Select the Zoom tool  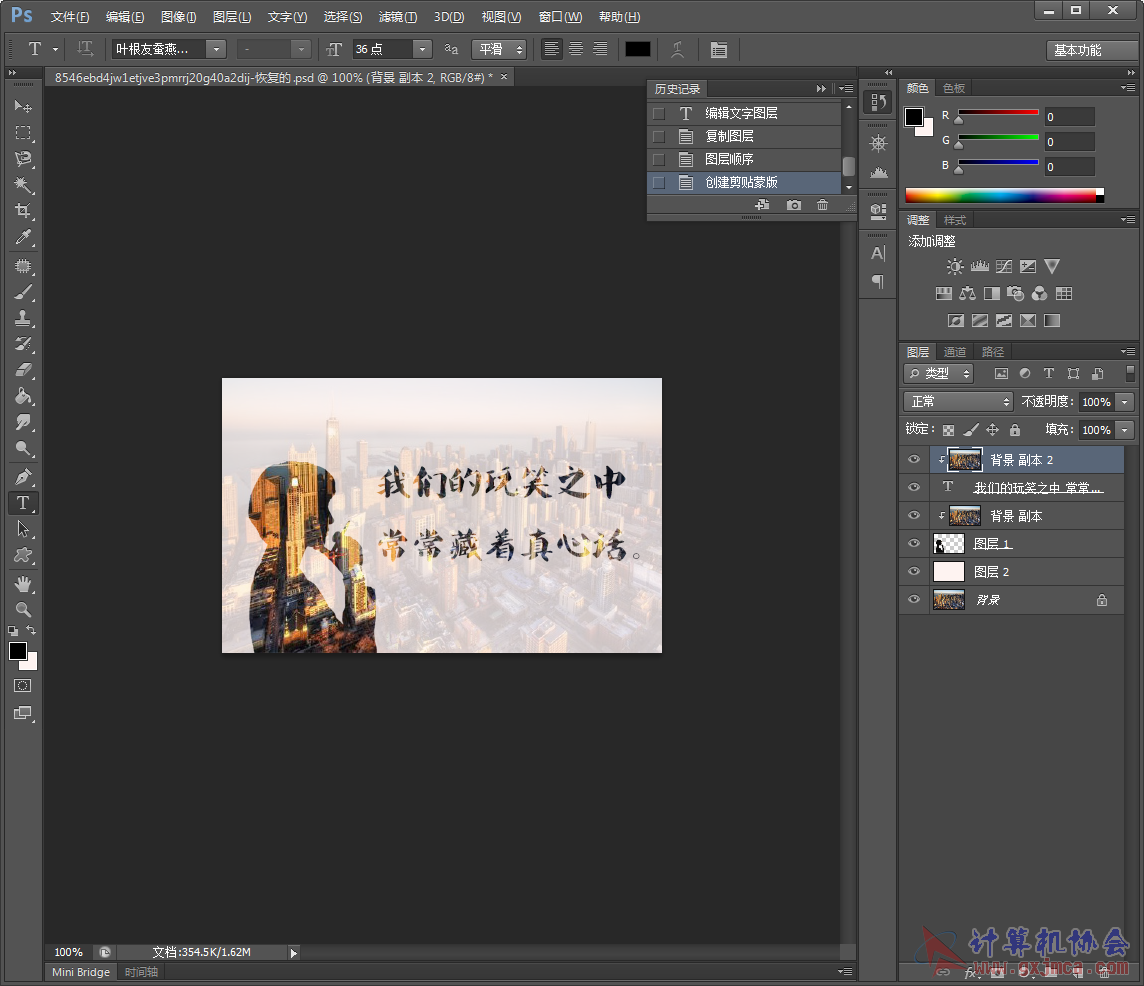pos(23,609)
